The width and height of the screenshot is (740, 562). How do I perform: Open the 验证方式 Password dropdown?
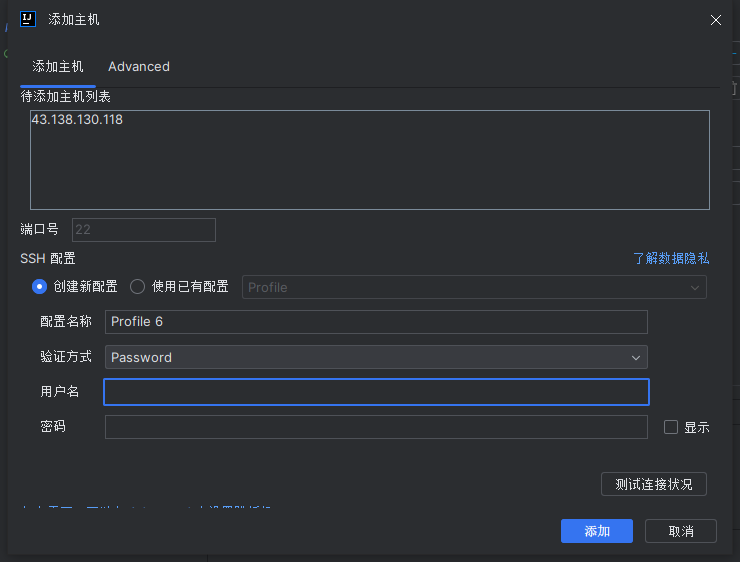[376, 357]
